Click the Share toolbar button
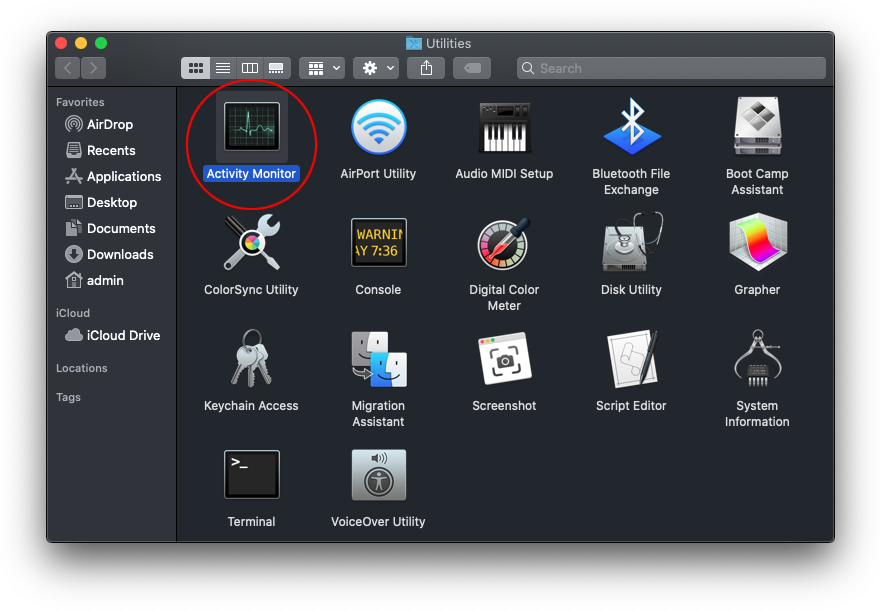The width and height of the screenshot is (880, 610). [427, 68]
